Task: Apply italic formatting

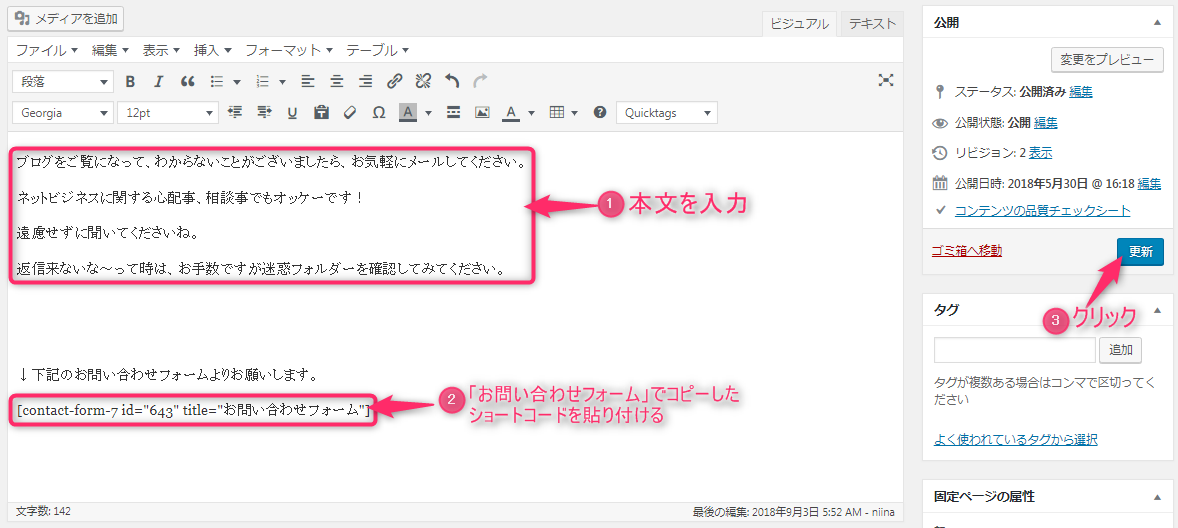Action: 158,81
